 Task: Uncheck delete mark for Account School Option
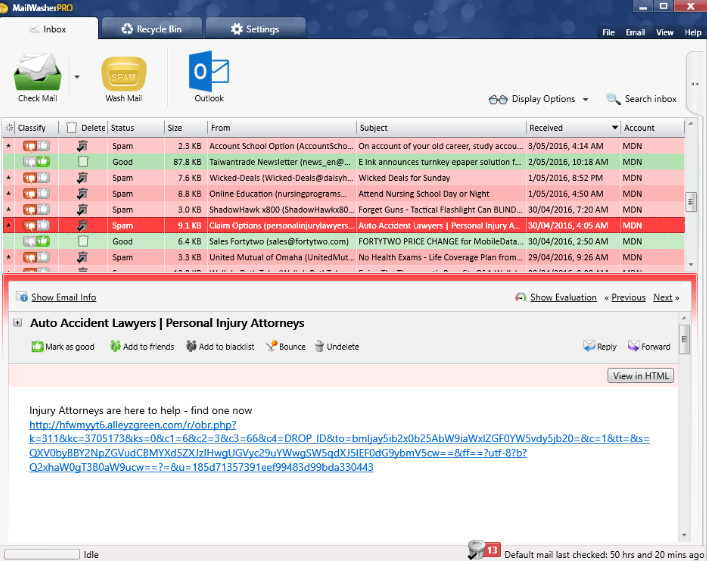click(82, 146)
